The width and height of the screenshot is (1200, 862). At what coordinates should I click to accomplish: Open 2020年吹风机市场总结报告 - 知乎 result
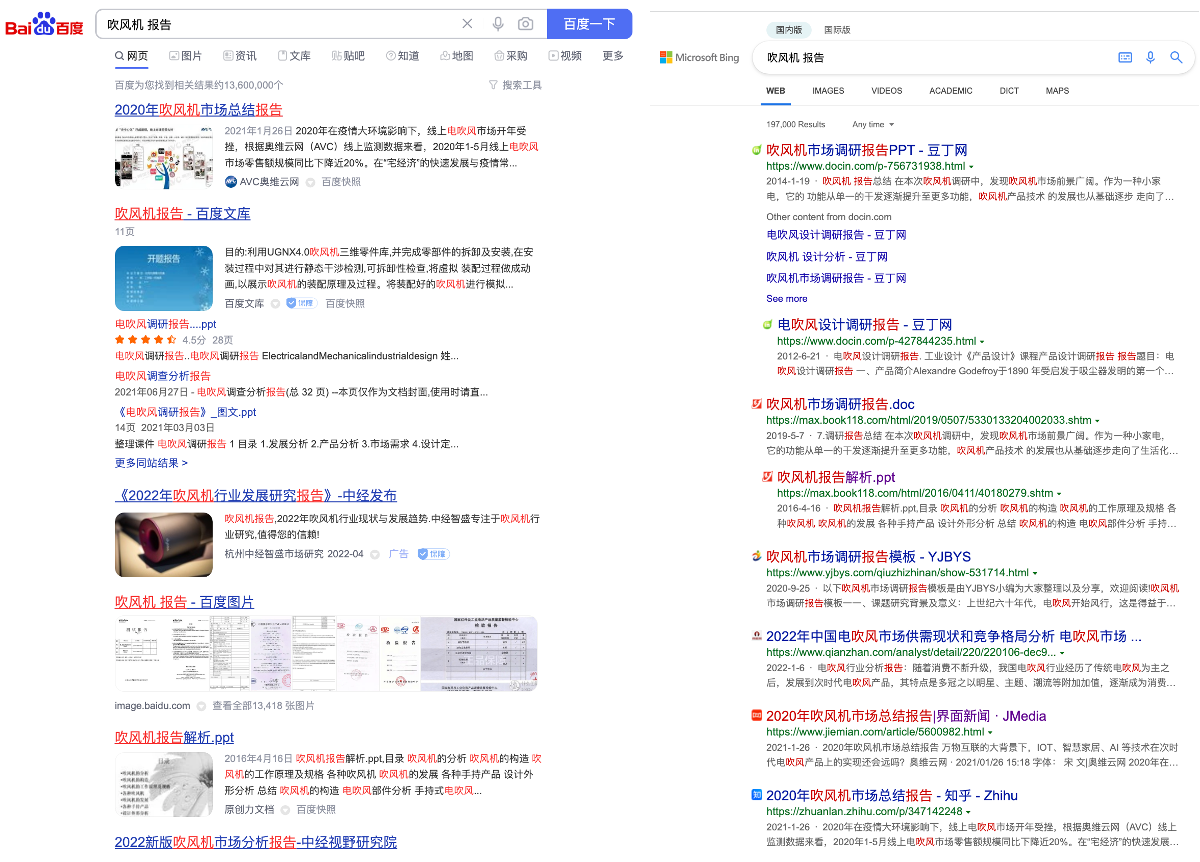[892, 796]
